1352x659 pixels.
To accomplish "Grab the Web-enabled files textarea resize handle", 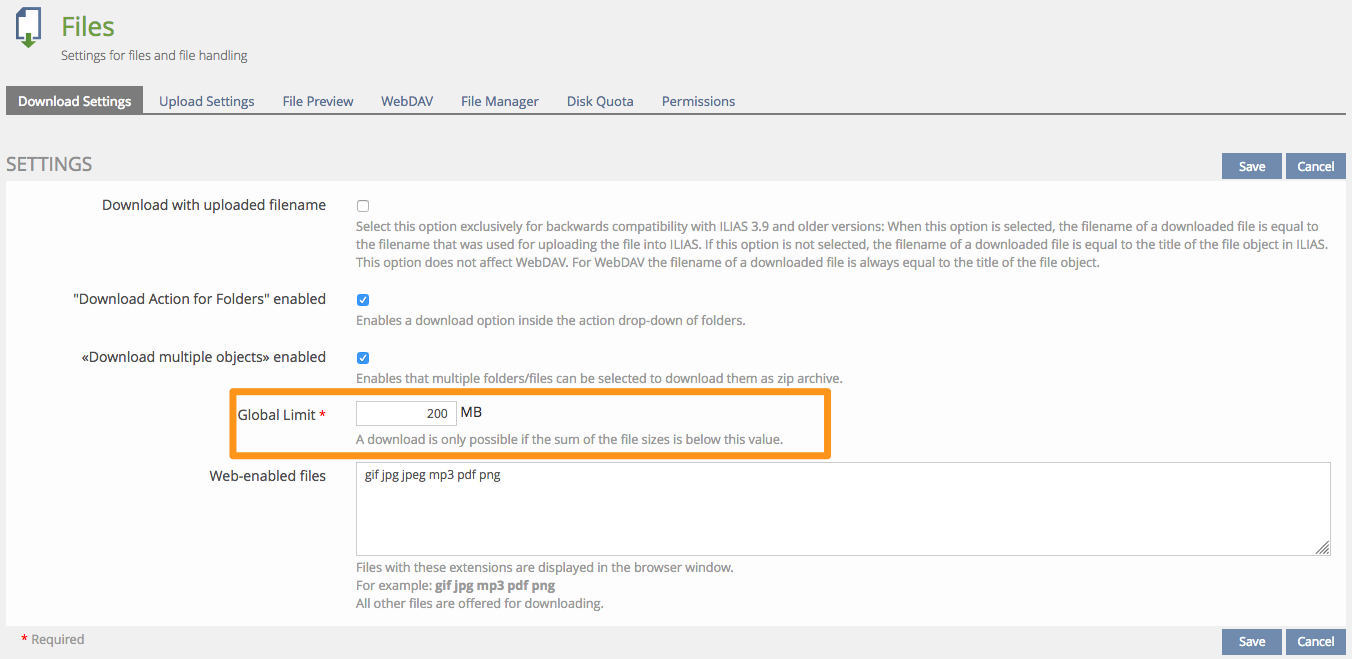I will point(1322,547).
